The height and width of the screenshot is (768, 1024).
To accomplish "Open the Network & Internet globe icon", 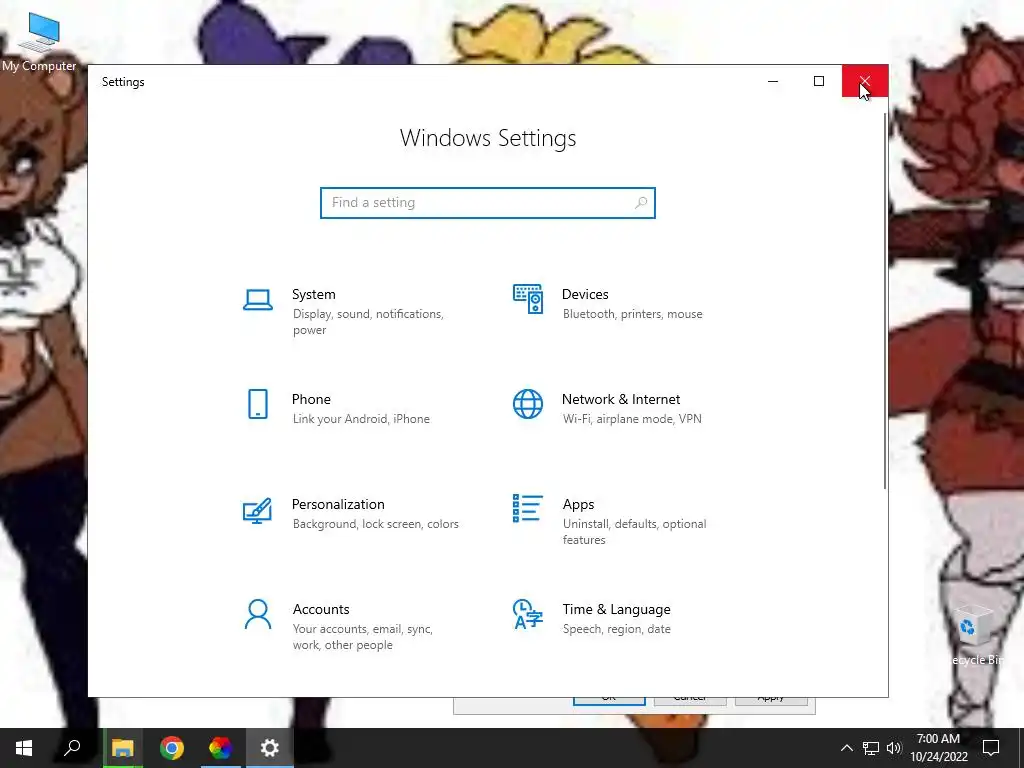I will 528,404.
